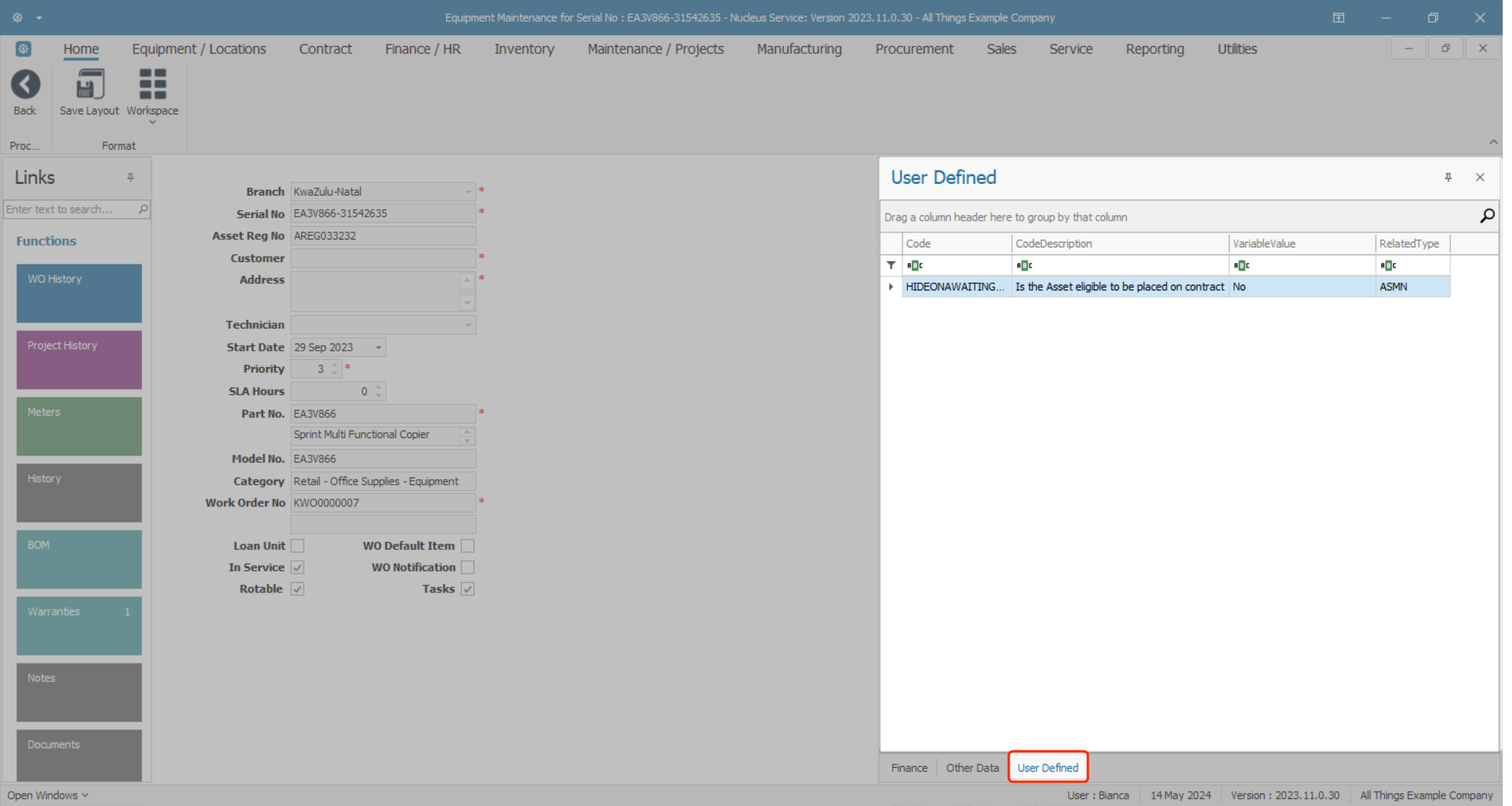Viewport: 1512px width, 806px height.
Task: Toggle the In Service checkbox
Action: [x=299, y=568]
